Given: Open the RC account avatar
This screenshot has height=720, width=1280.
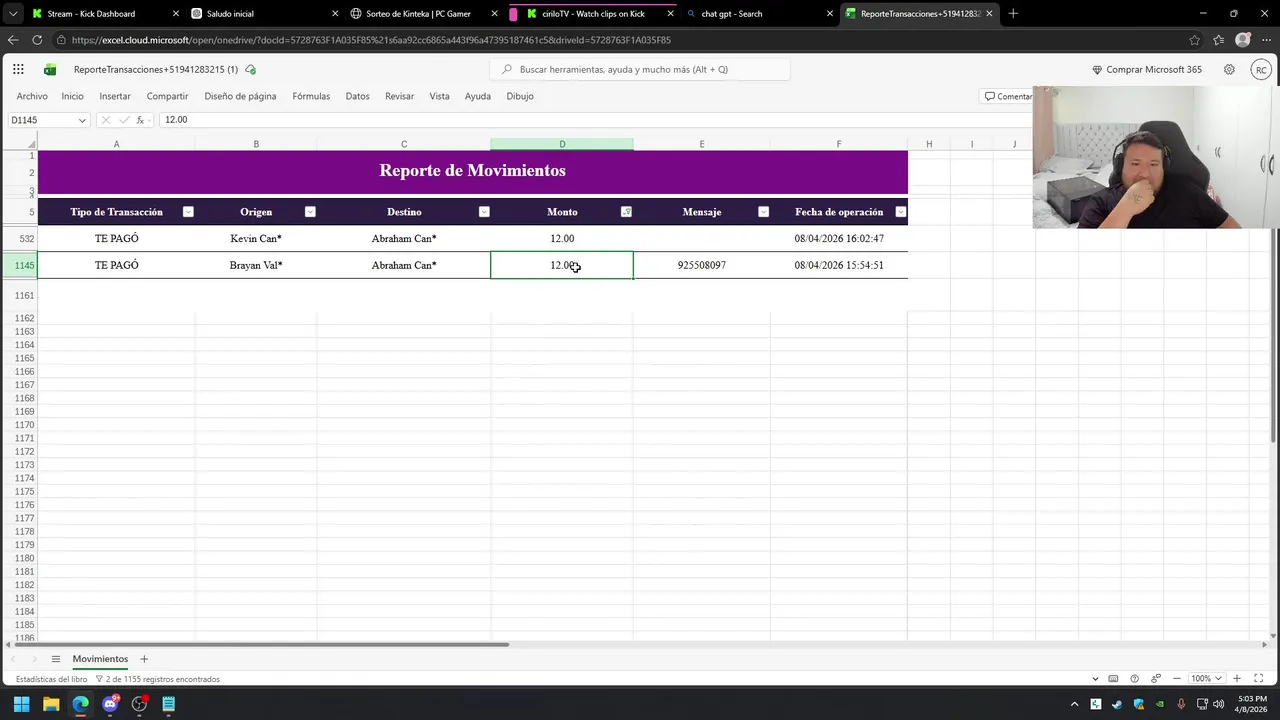Looking at the screenshot, I should point(1261,70).
